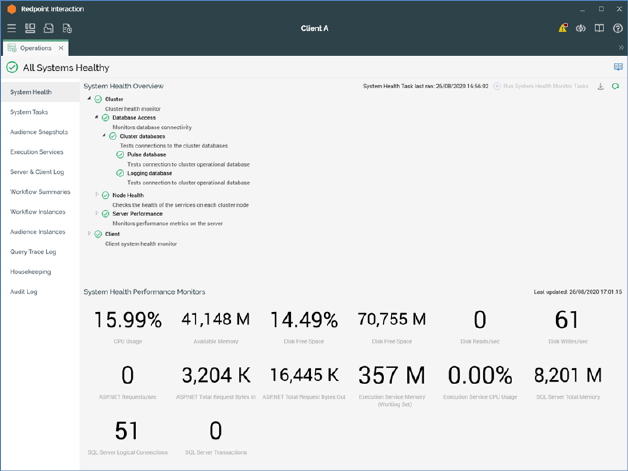Click the green check beside Pulse database
The width and height of the screenshot is (628, 471).
[120, 155]
